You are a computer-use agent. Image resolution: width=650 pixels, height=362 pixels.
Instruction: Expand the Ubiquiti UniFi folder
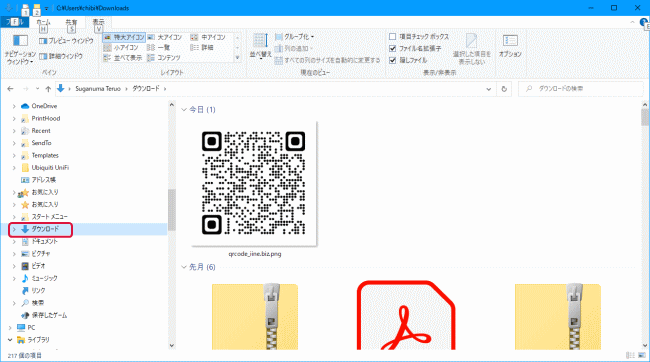[14, 168]
